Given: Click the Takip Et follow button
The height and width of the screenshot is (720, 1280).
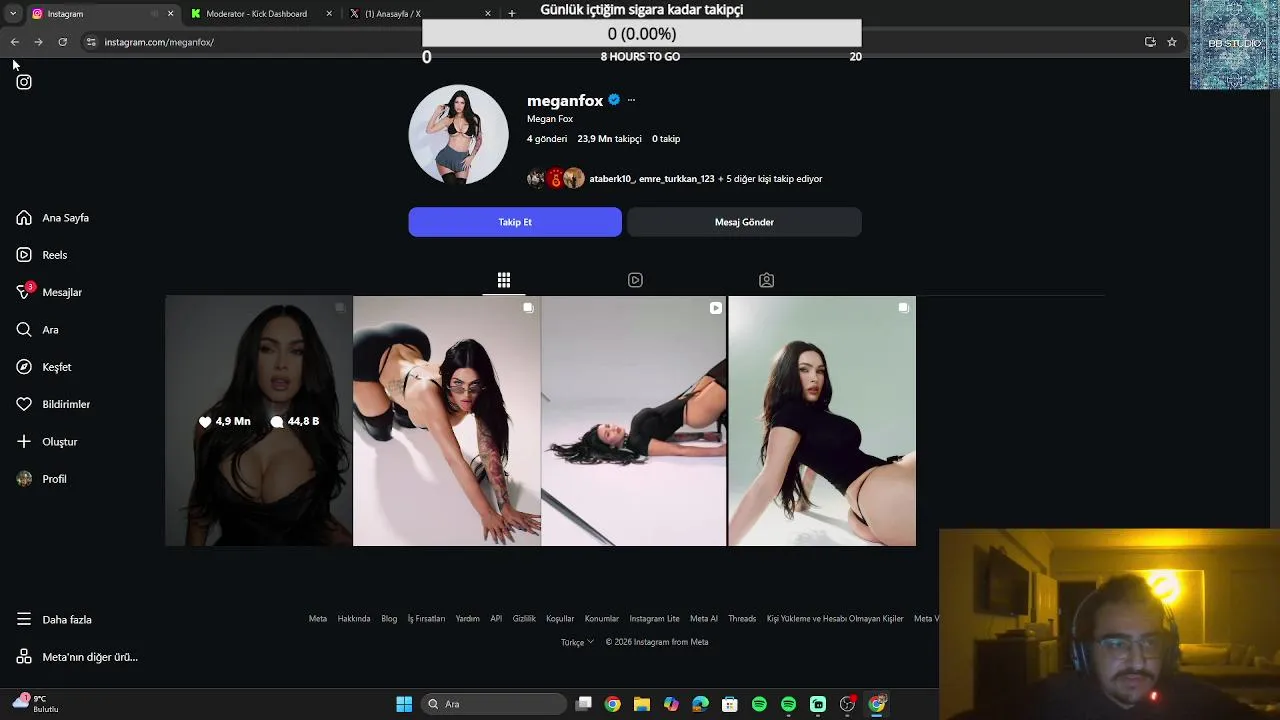Looking at the screenshot, I should point(515,222).
